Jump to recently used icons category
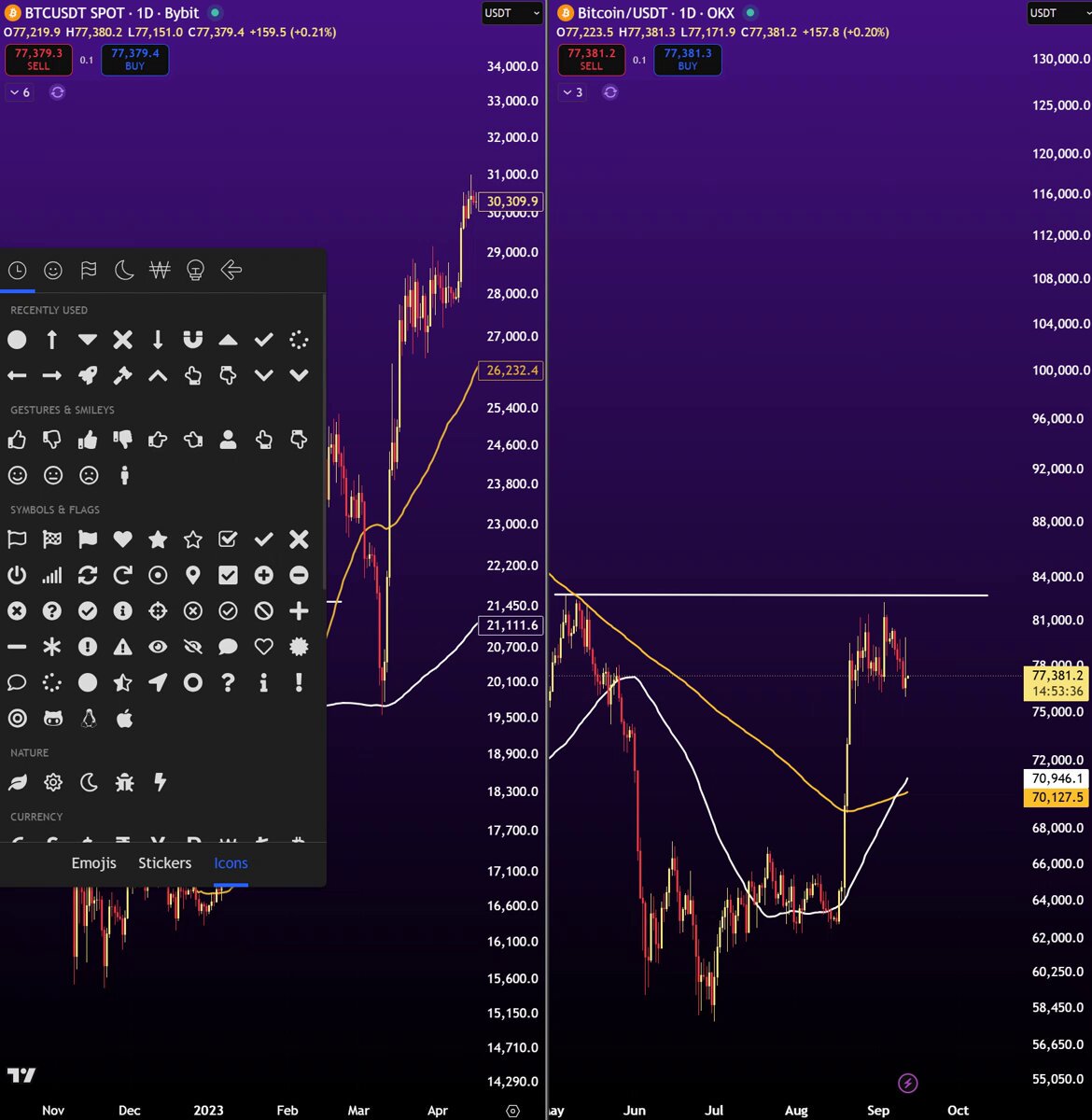 17,271
